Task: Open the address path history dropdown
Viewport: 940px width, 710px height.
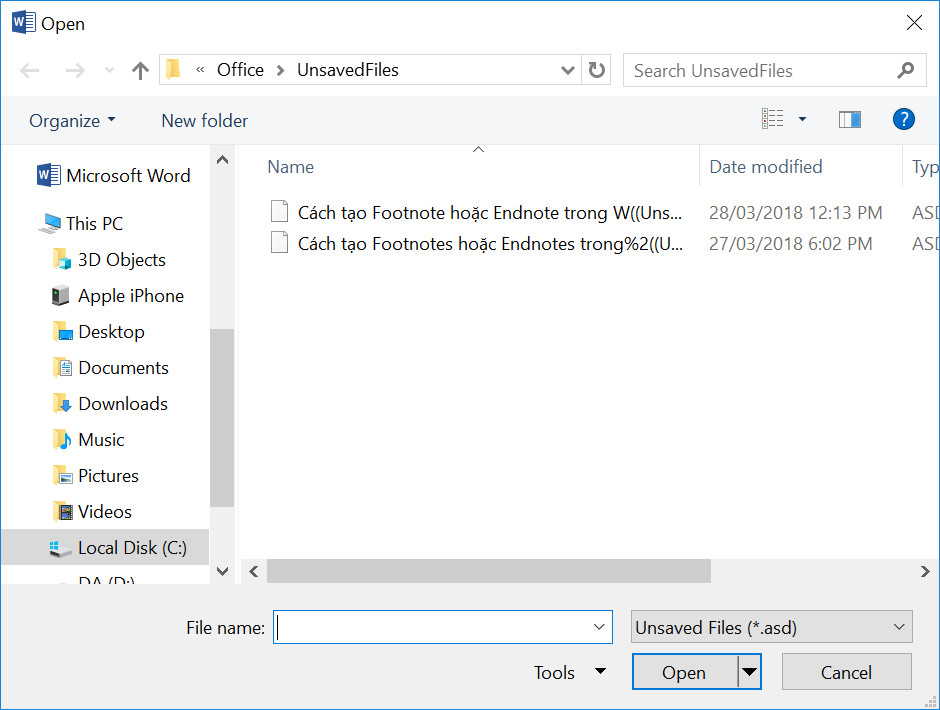Action: pyautogui.click(x=568, y=70)
